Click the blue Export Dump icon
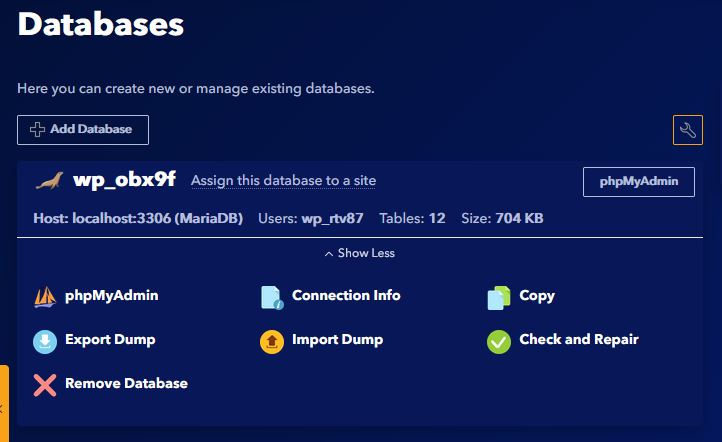 pos(45,342)
